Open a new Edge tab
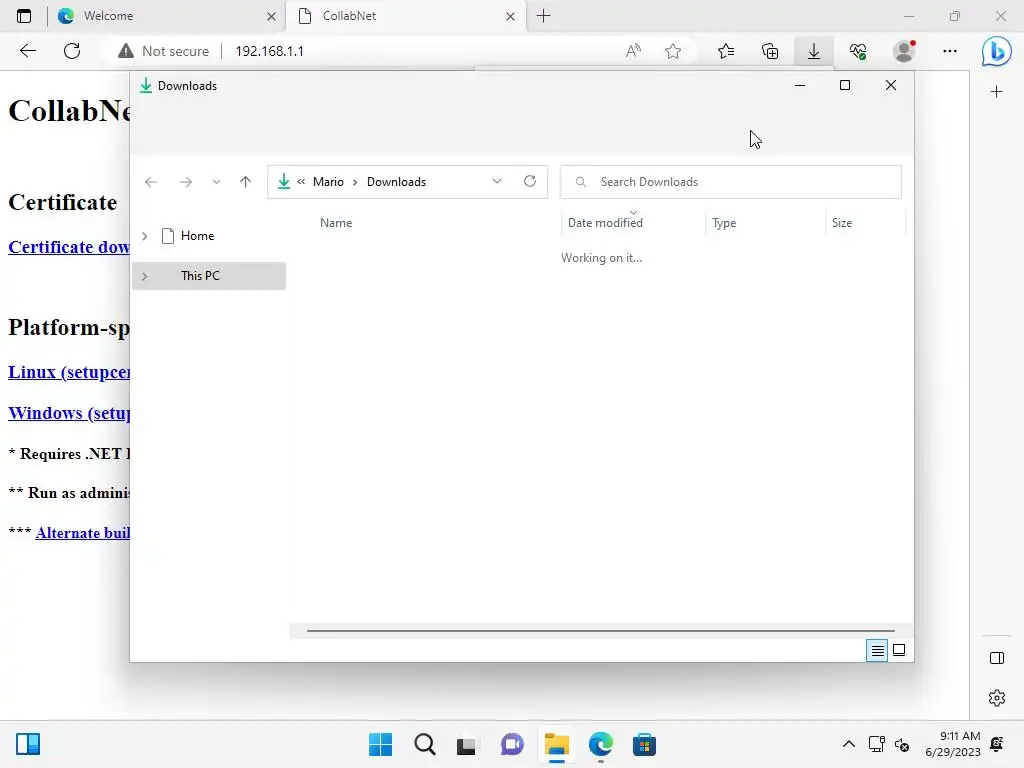Image resolution: width=1024 pixels, height=768 pixels. pos(543,16)
